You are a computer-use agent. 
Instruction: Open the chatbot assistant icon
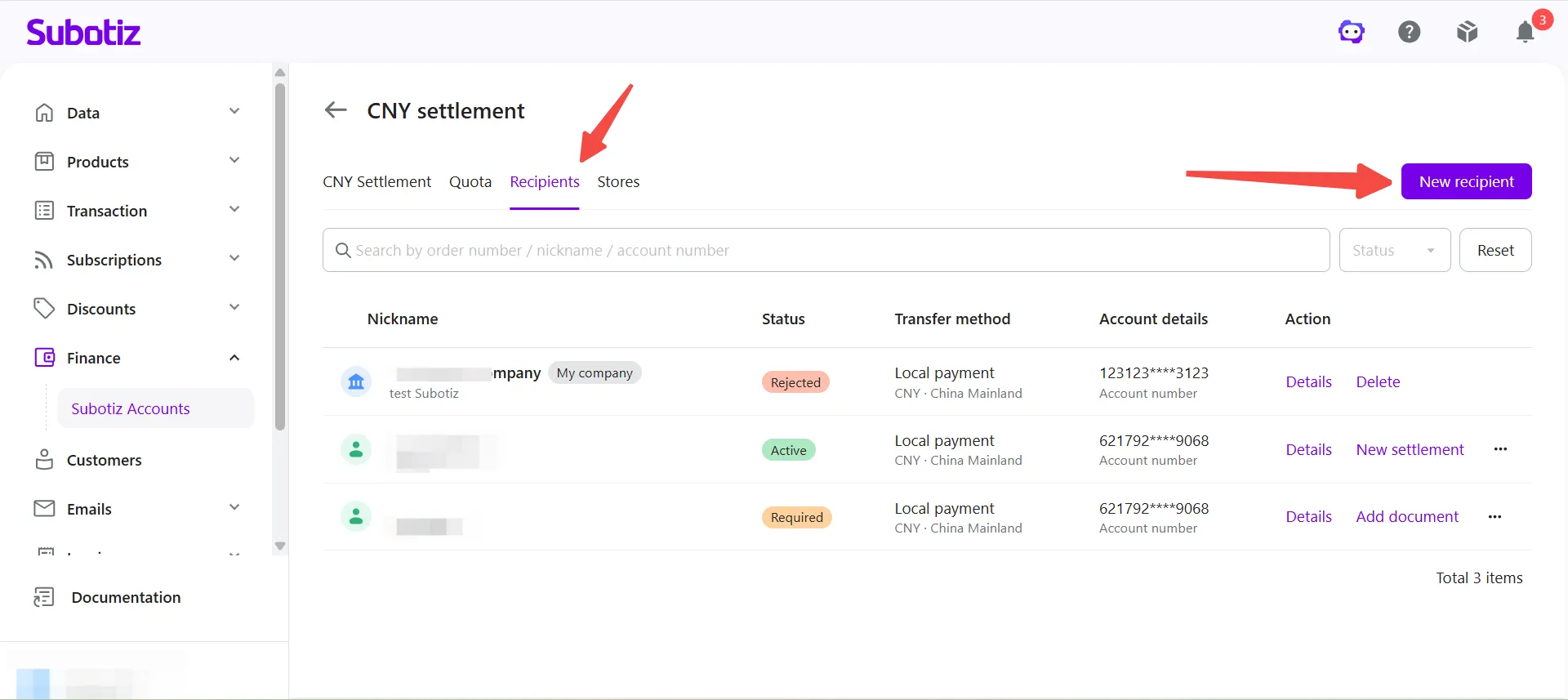coord(1352,32)
